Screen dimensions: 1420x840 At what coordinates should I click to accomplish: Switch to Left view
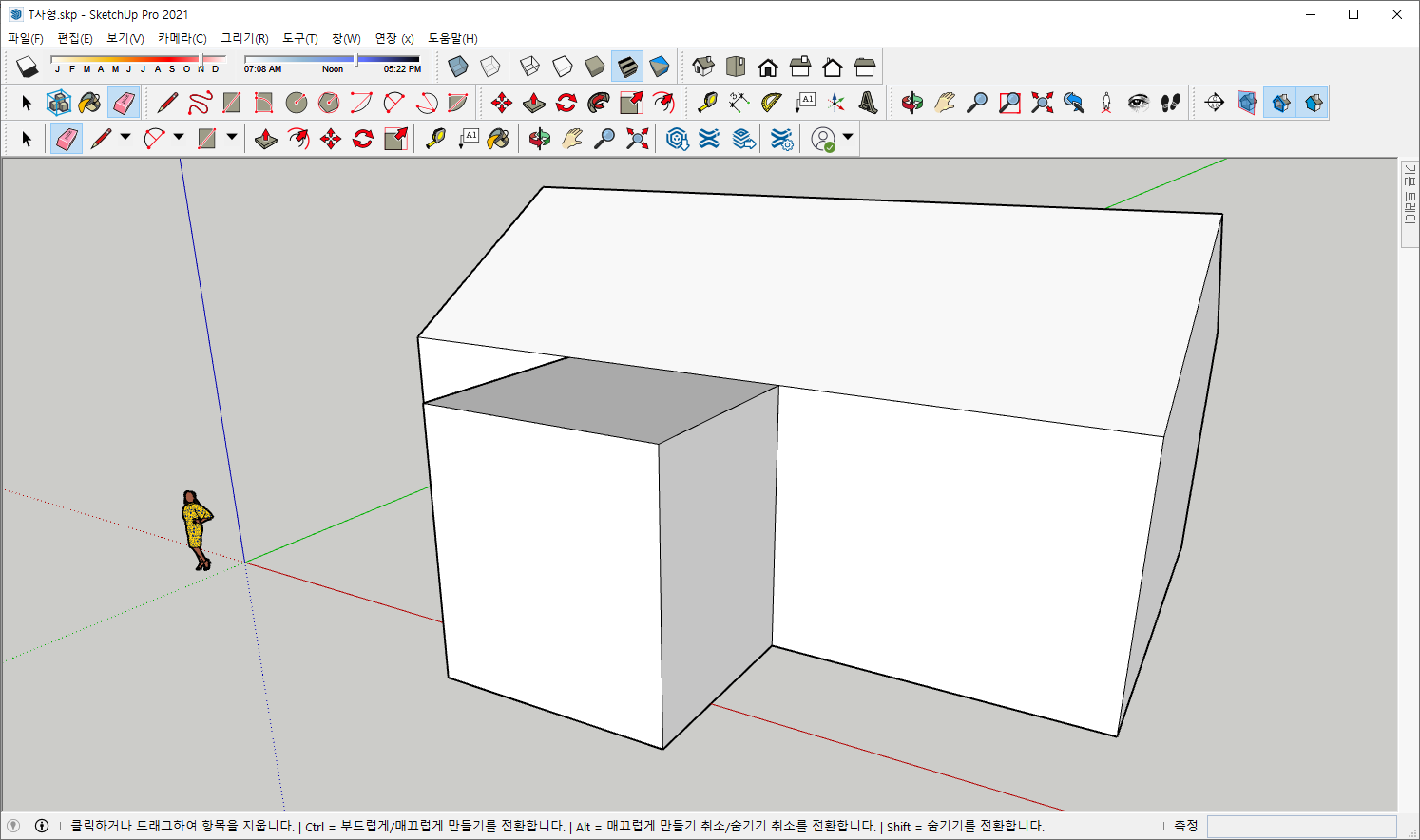(x=865, y=67)
